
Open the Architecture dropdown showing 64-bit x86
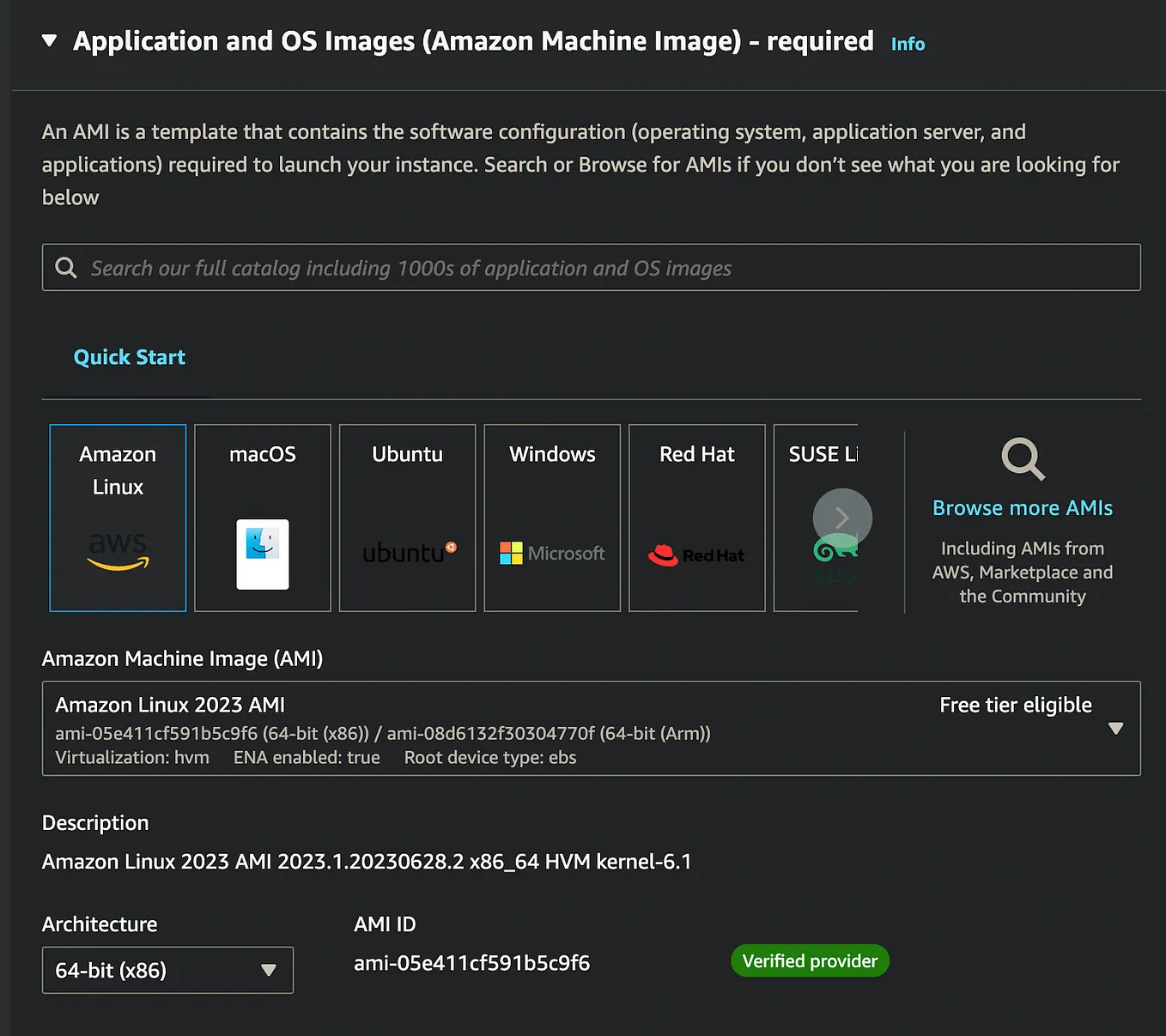click(x=167, y=970)
